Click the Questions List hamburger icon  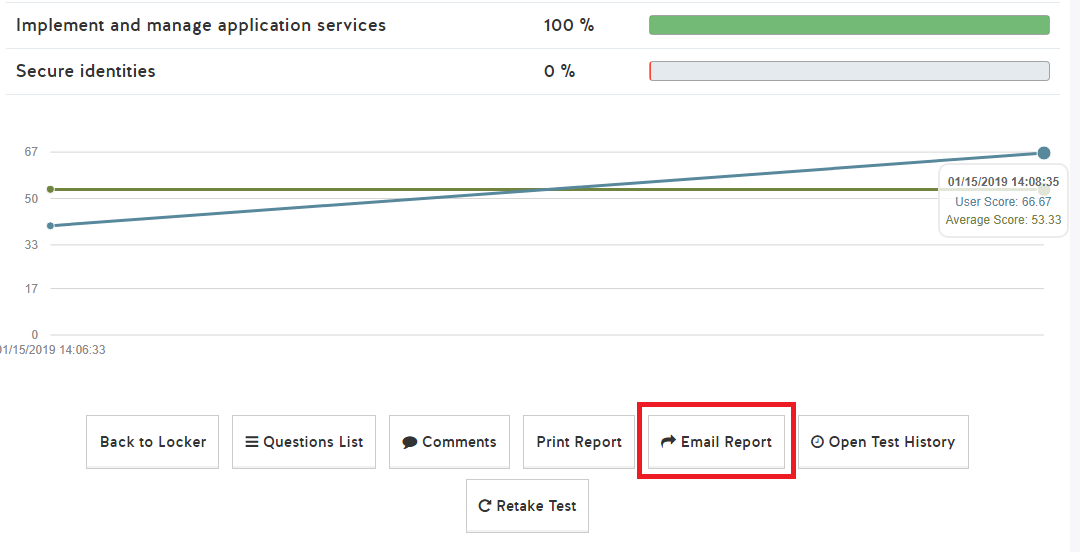click(252, 442)
